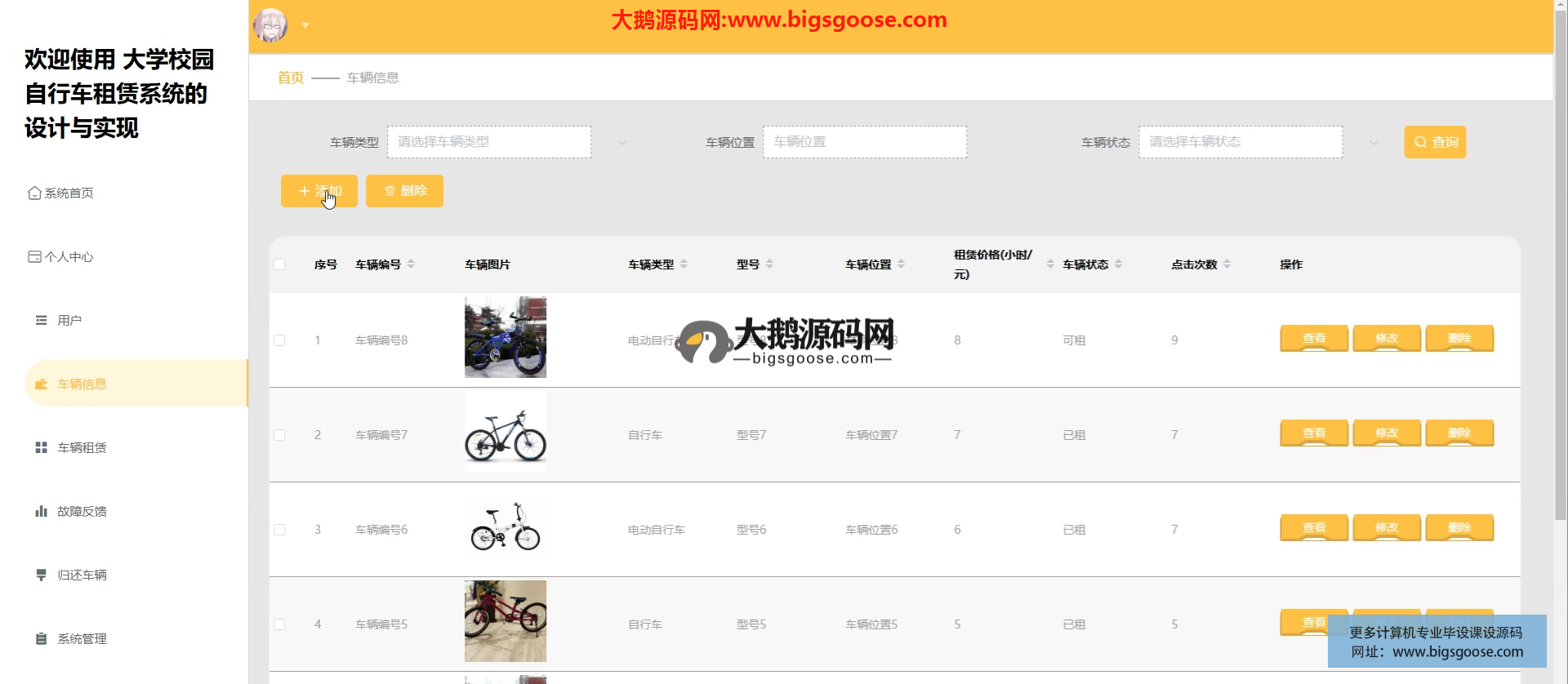Viewport: 1568px width, 684px height.
Task: Tick the checkbox for row 3
Action: pos(279,530)
